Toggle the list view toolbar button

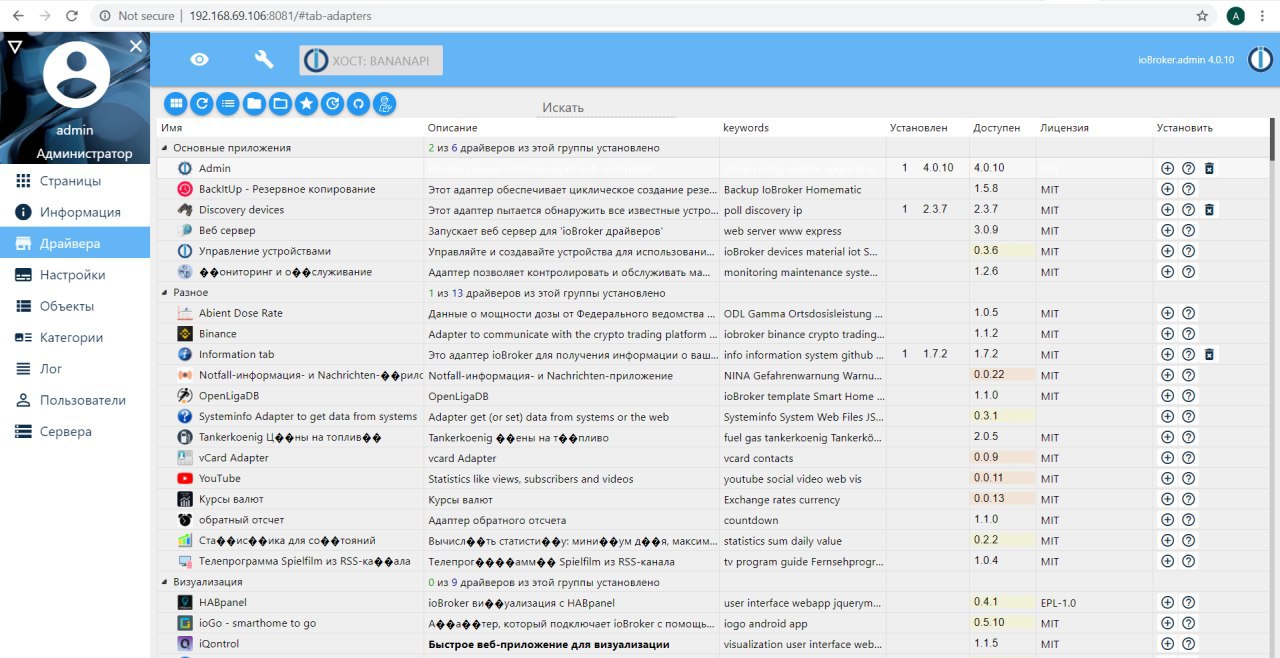(x=228, y=103)
